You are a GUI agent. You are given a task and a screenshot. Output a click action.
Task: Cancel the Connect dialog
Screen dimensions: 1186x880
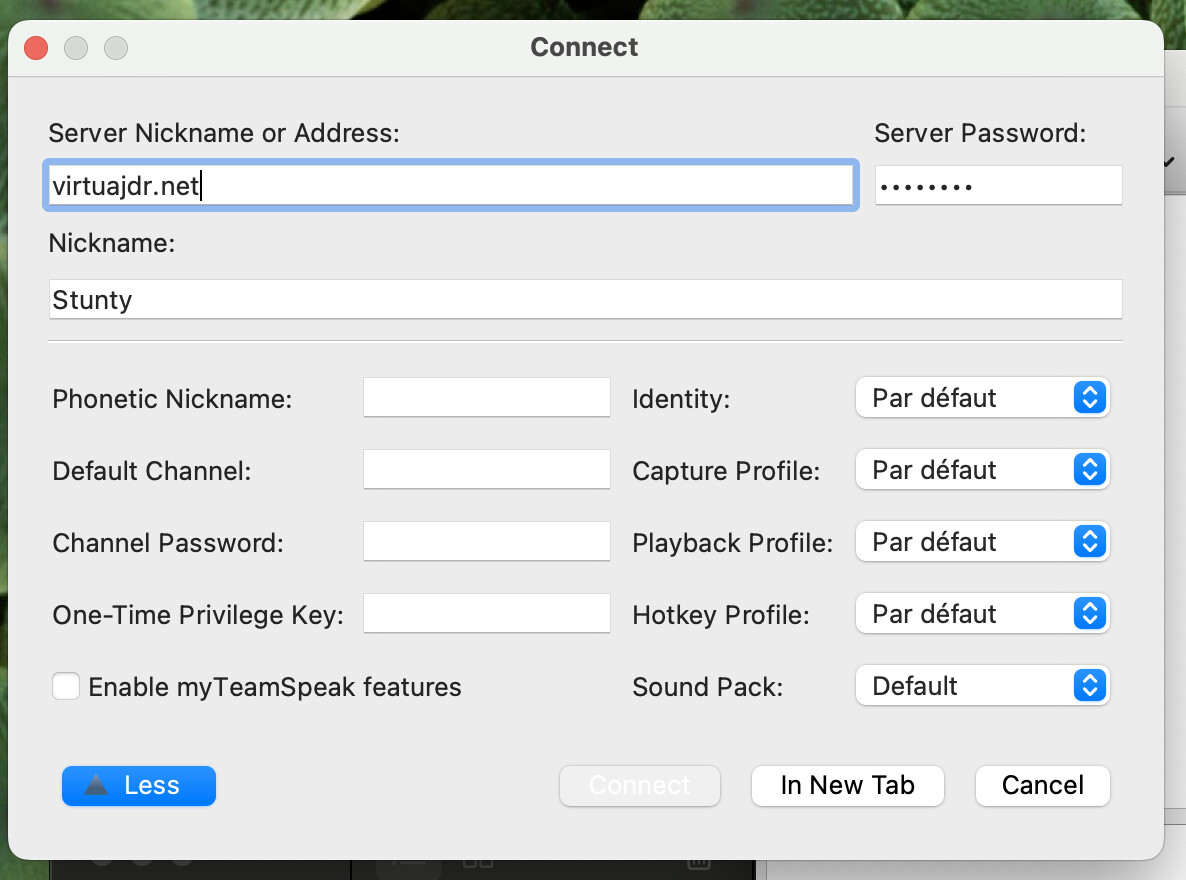point(1042,786)
